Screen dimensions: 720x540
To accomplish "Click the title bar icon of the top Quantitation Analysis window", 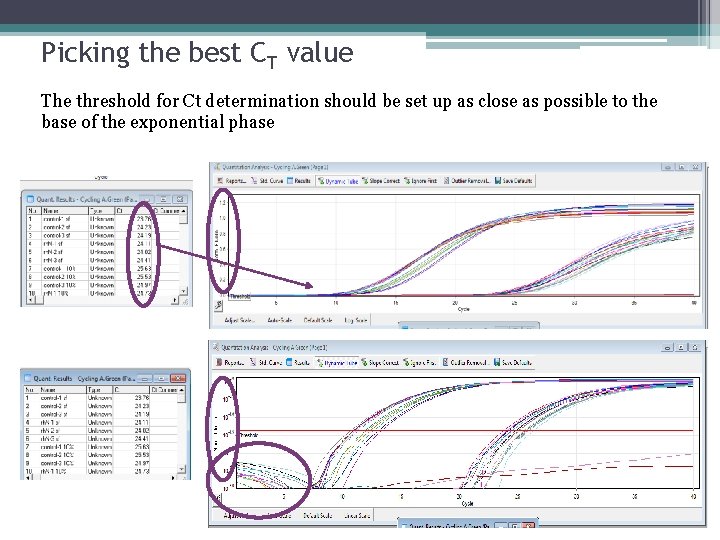I will point(218,167).
